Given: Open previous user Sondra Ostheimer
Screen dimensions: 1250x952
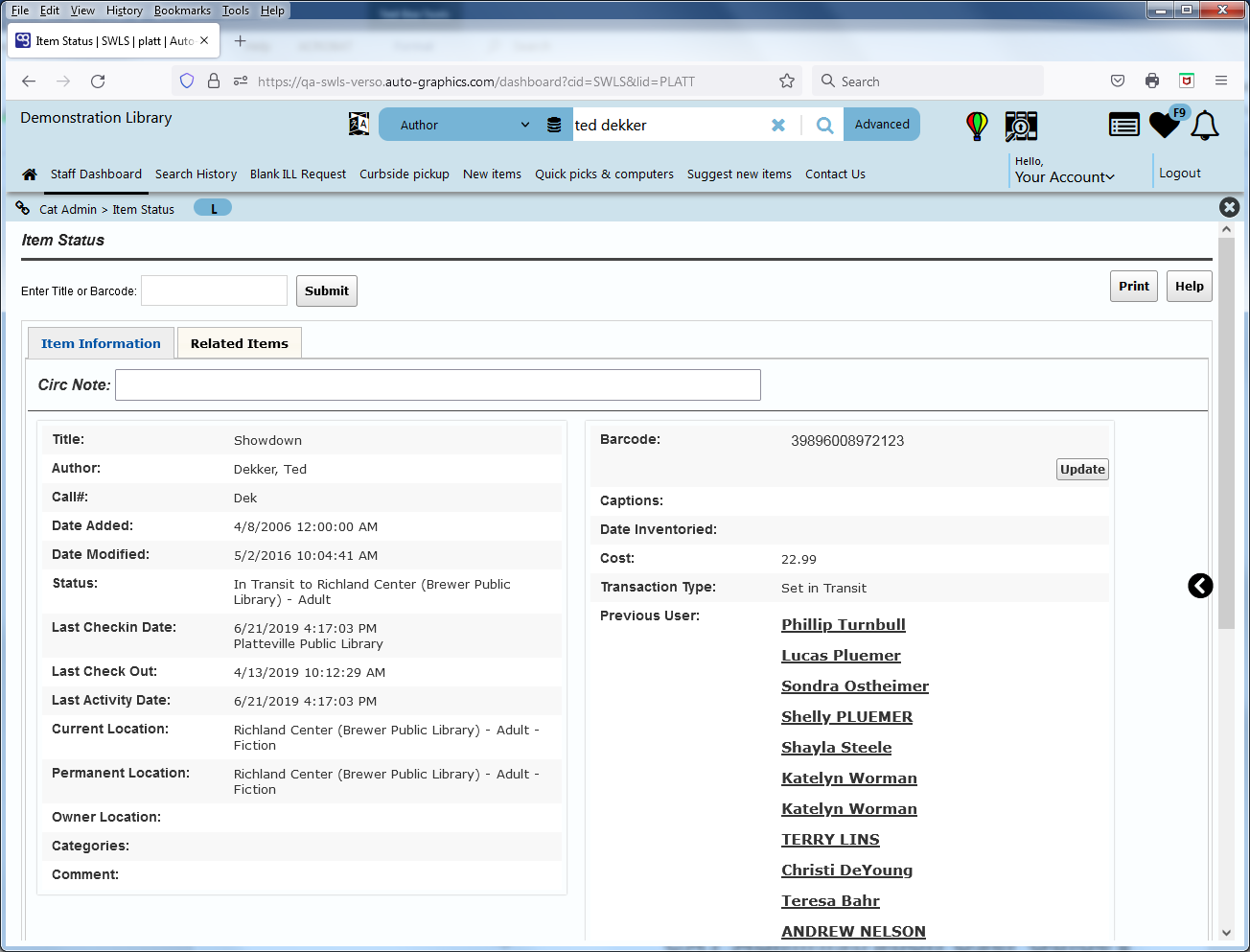Looking at the screenshot, I should tap(855, 686).
